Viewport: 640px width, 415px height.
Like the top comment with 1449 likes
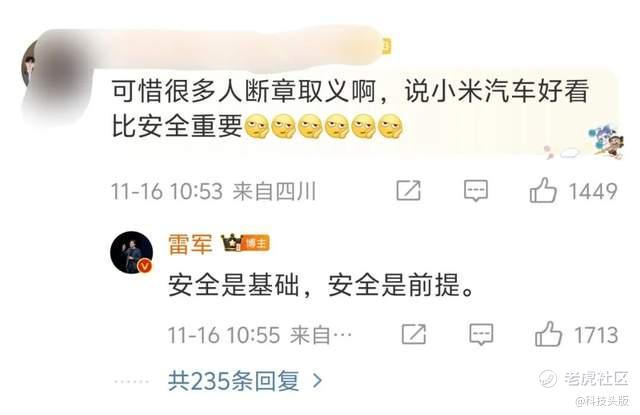point(543,190)
